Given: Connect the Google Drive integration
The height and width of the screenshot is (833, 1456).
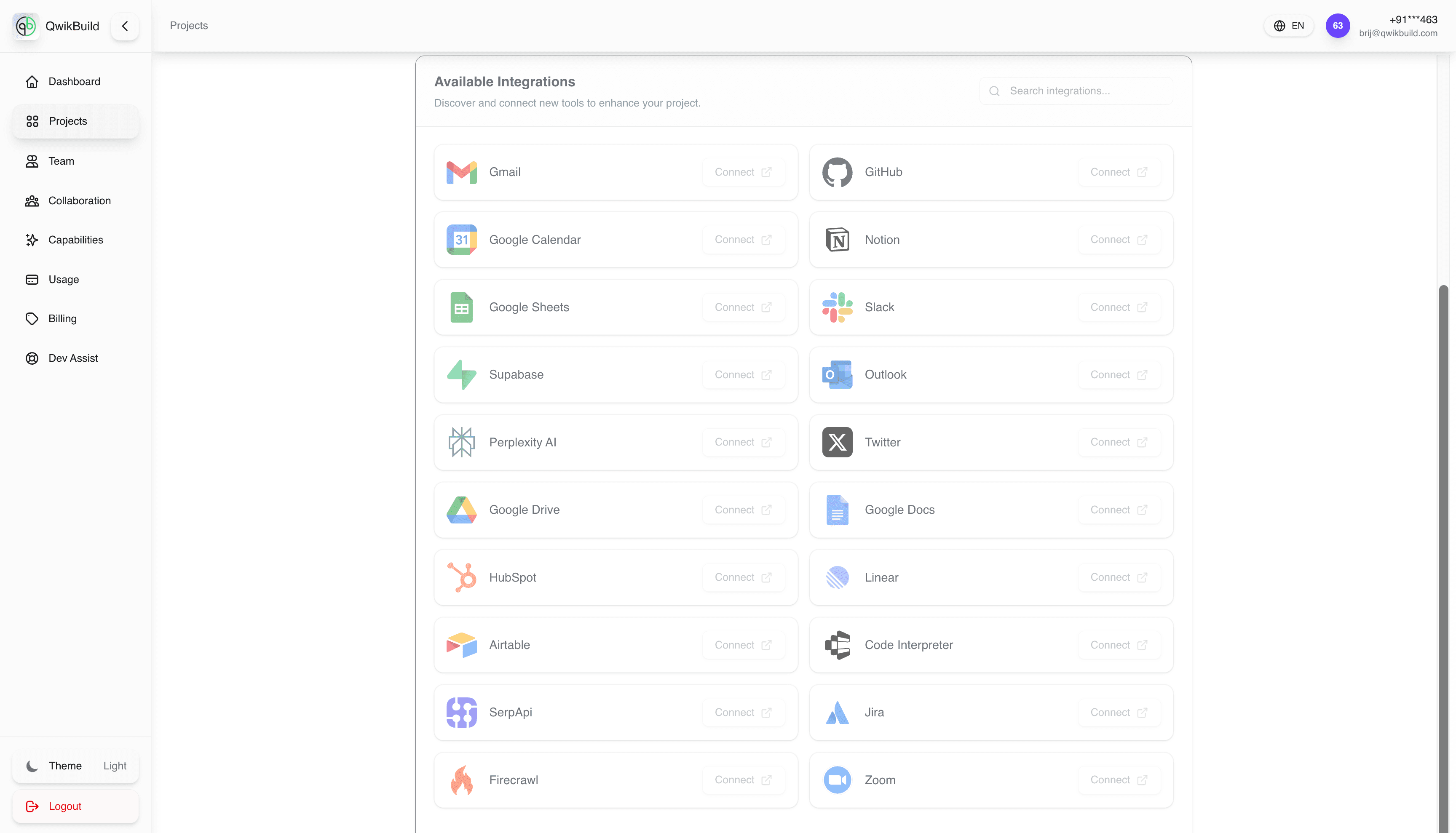Looking at the screenshot, I should pos(743,510).
